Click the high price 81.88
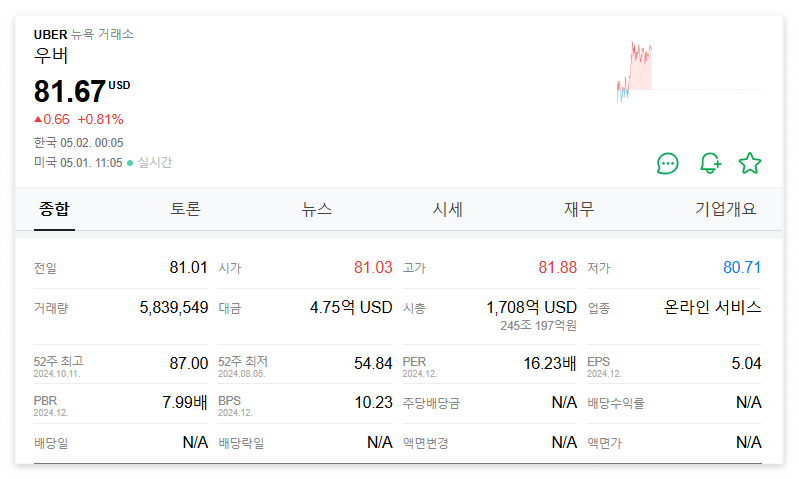The width and height of the screenshot is (799, 479). point(557,267)
